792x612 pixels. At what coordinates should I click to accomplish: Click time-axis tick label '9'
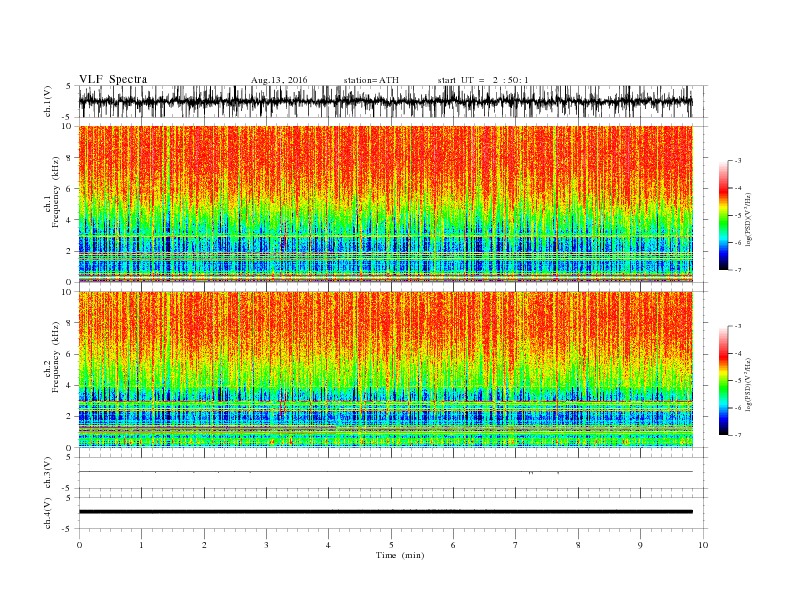(640, 545)
